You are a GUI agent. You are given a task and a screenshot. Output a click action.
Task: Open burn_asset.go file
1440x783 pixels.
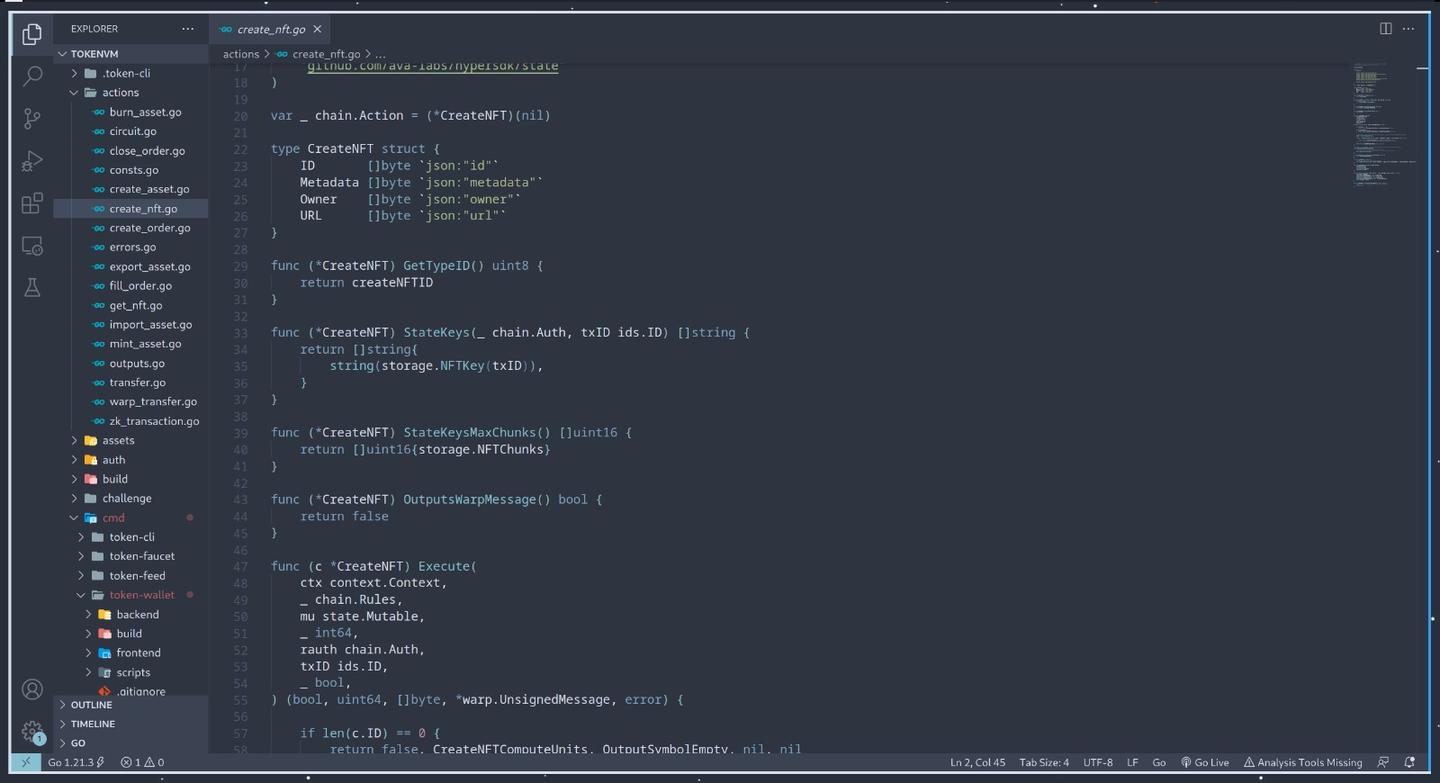131,112
